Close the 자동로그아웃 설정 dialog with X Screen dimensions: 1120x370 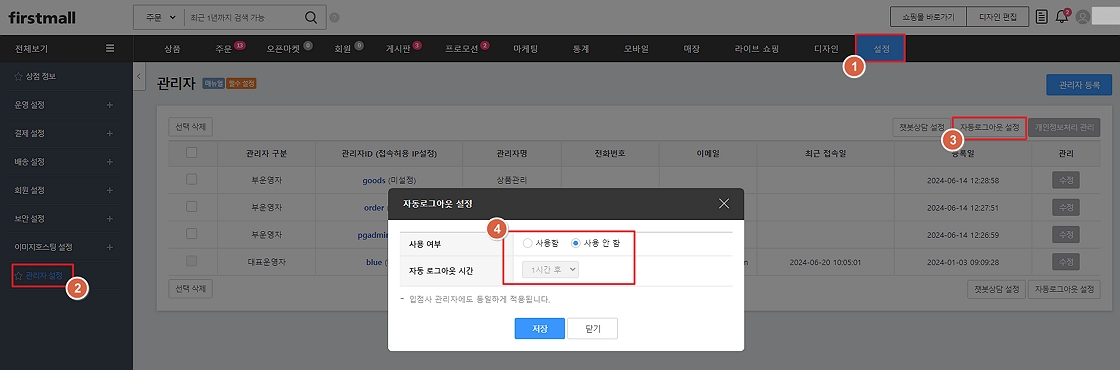point(724,204)
